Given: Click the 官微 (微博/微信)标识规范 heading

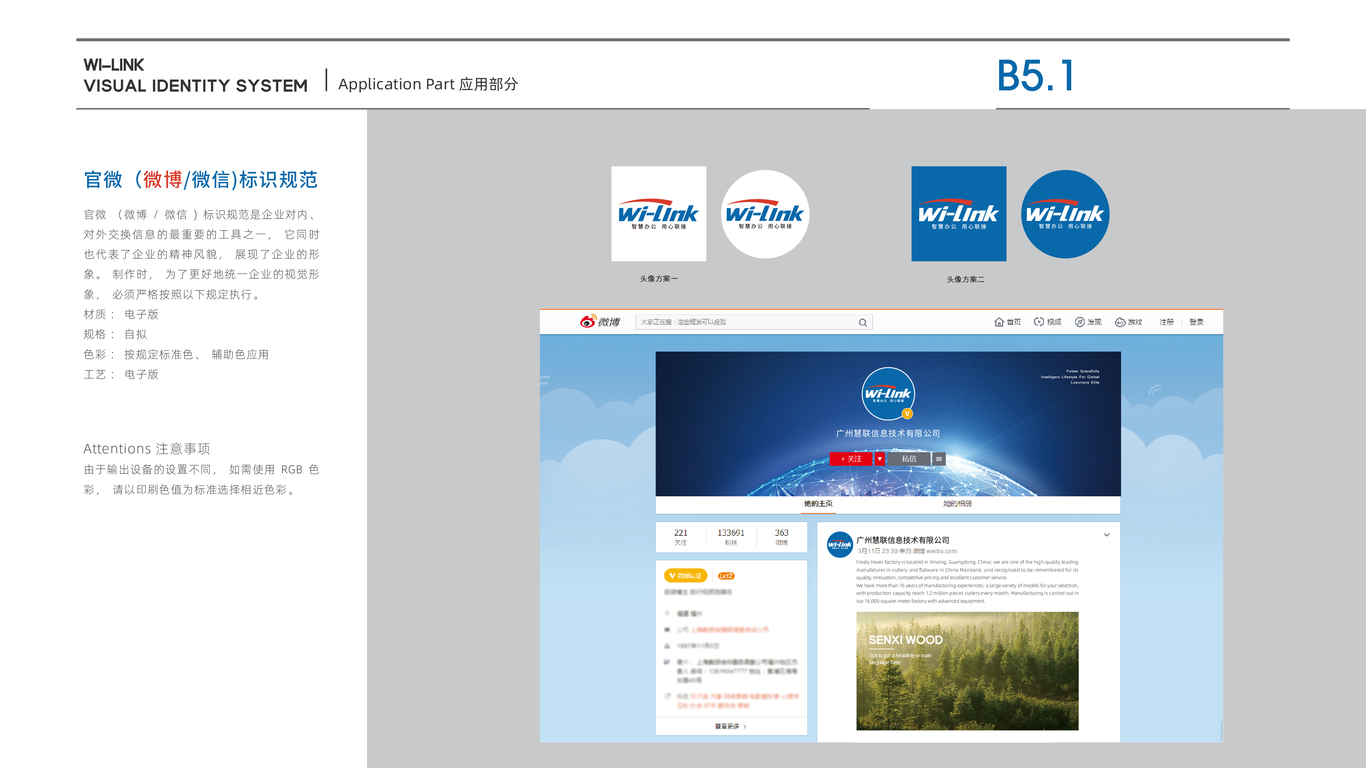Looking at the screenshot, I should [201, 180].
